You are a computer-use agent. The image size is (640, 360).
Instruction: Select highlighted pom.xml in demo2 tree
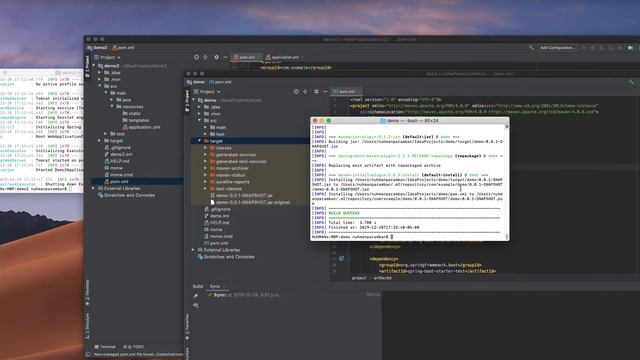[x=116, y=181]
